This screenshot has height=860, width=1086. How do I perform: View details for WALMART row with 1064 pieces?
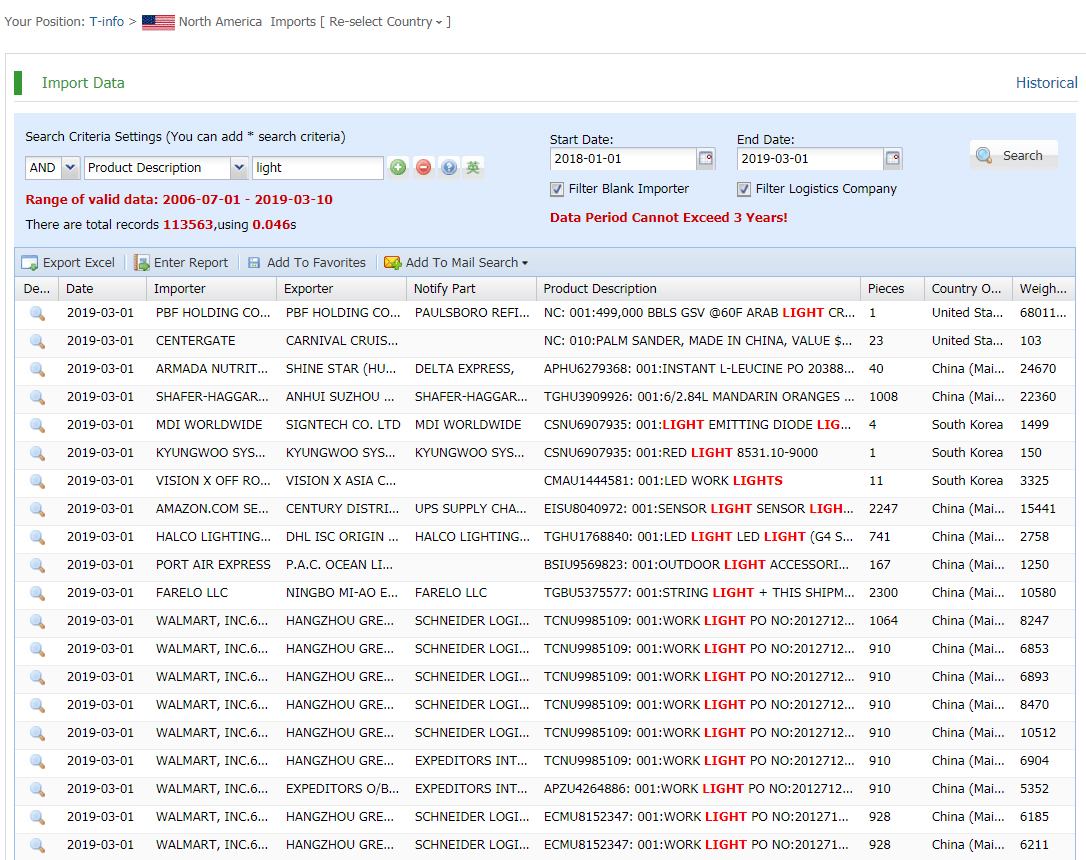point(37,621)
